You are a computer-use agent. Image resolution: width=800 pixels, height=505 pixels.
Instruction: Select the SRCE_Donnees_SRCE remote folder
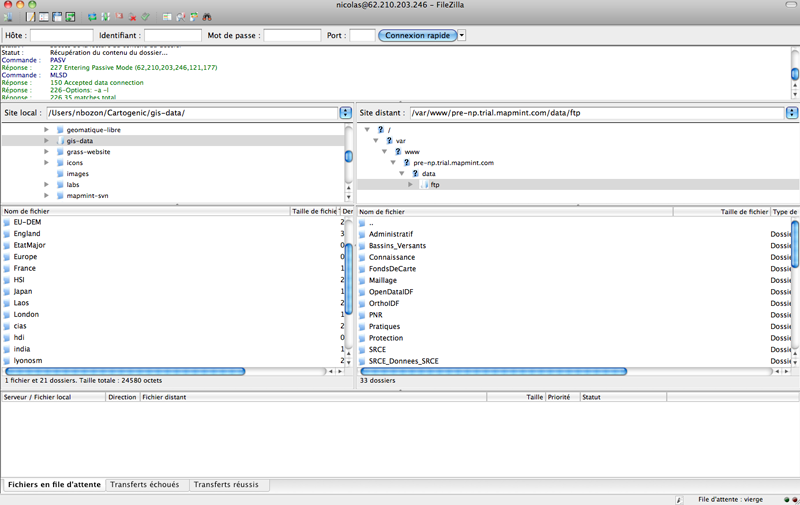click(404, 361)
